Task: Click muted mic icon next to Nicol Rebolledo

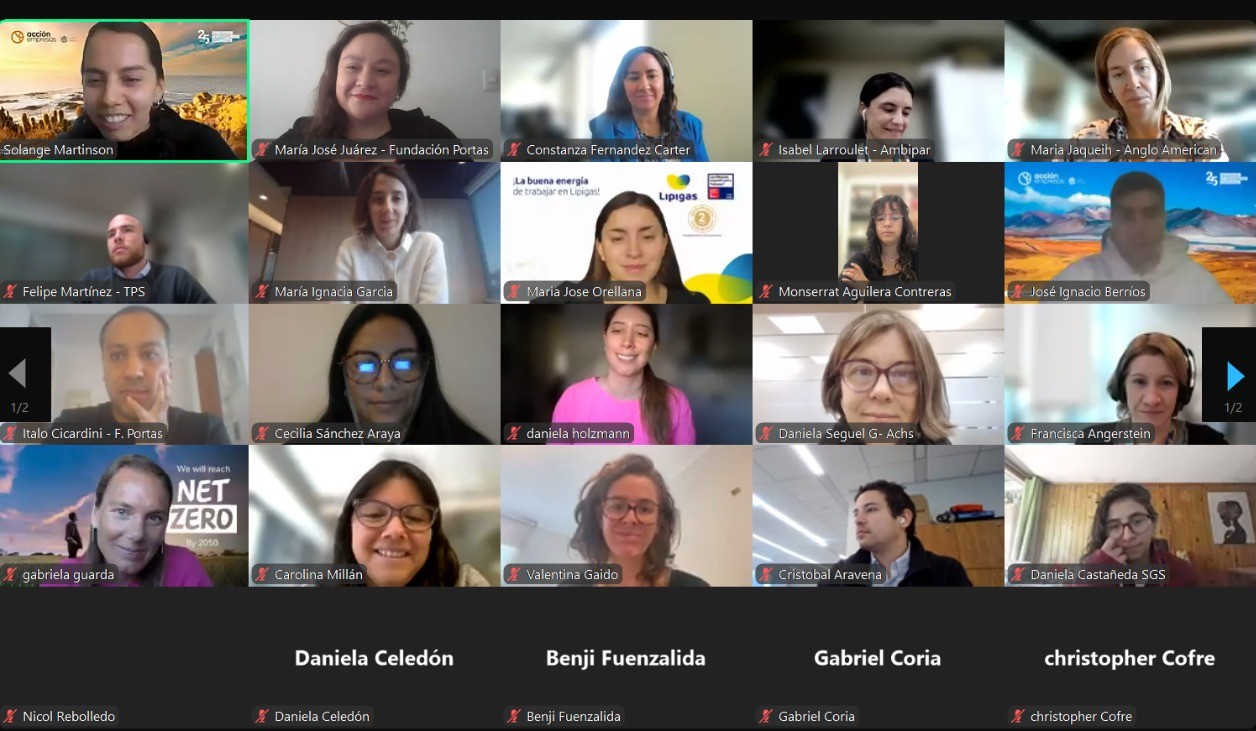Action: pos(11,717)
